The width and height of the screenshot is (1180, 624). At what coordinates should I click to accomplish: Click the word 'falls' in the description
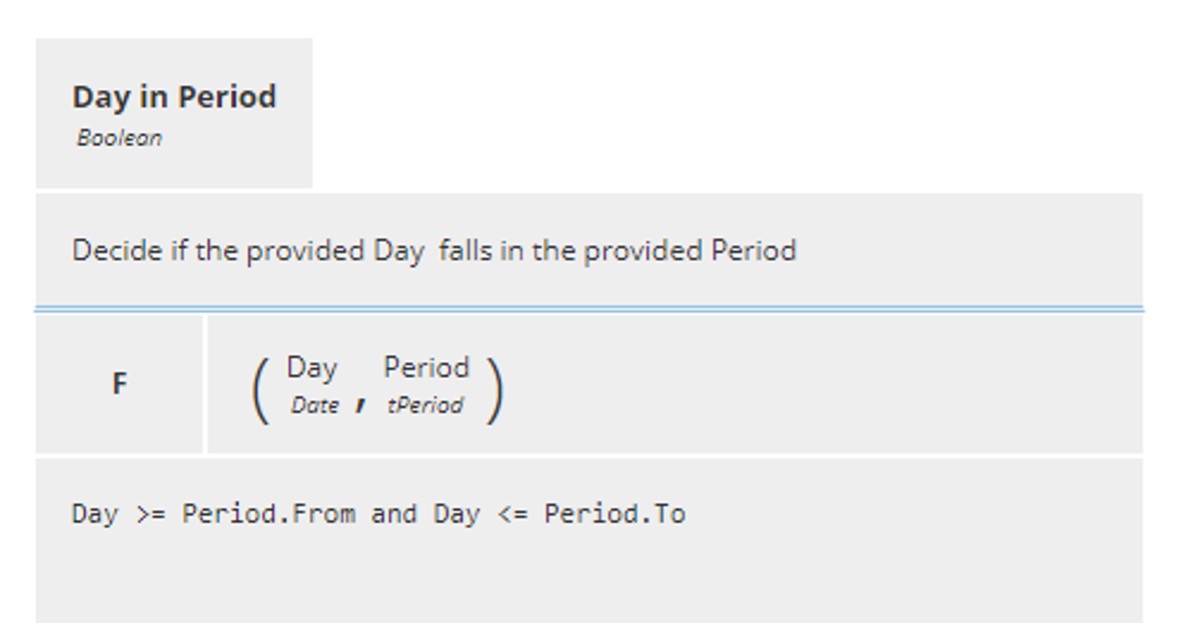(465, 250)
